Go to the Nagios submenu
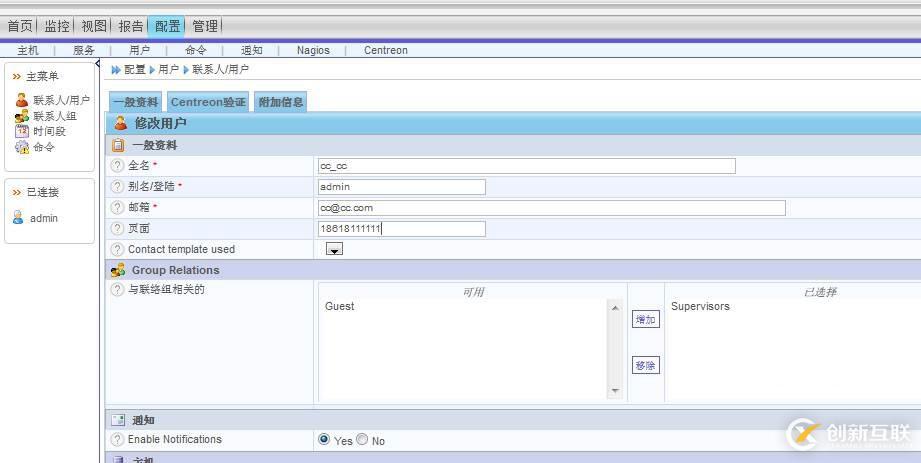The height and width of the screenshot is (463, 921). (x=313, y=51)
